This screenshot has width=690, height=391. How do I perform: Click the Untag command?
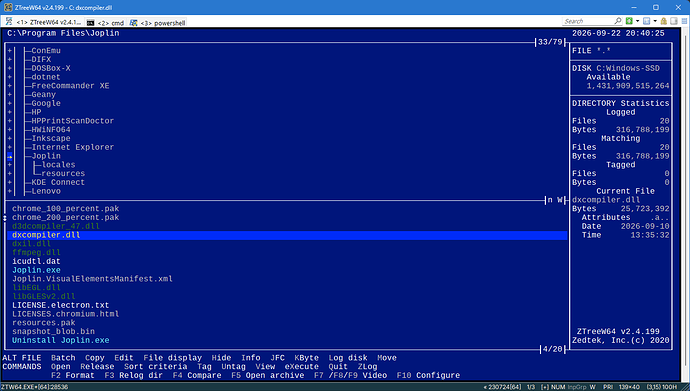point(233,366)
